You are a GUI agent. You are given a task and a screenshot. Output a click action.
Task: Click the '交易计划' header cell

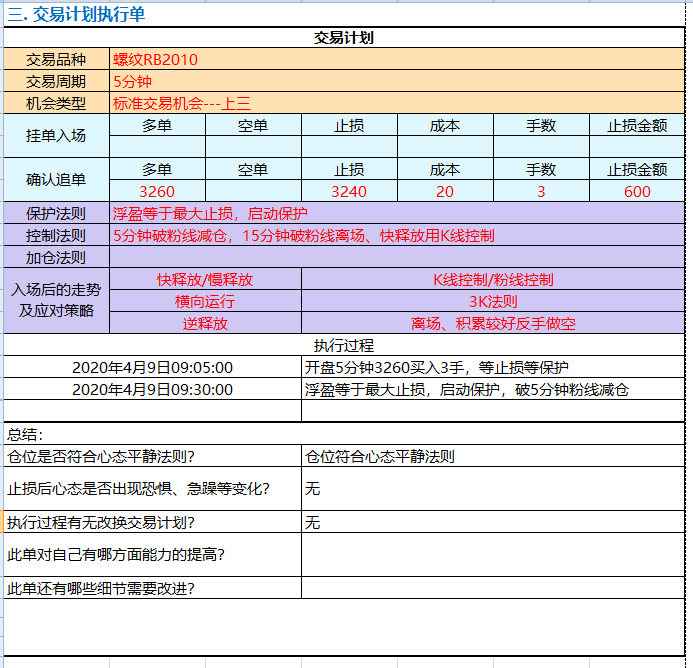[x=344, y=38]
